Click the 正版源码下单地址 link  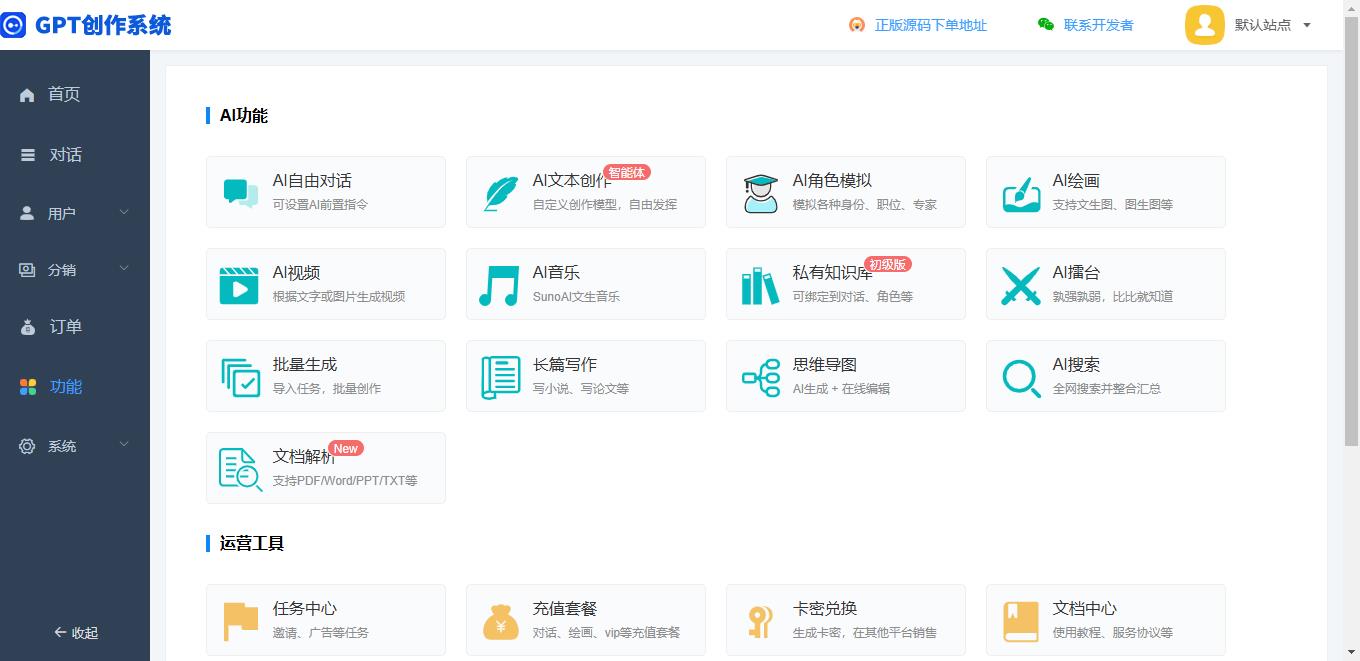pos(930,25)
